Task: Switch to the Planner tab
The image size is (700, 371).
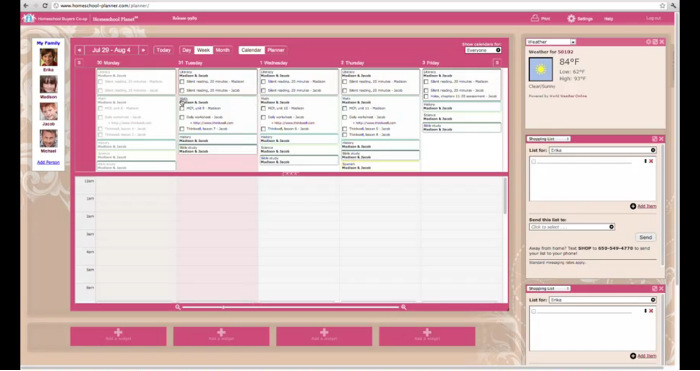Action: pyautogui.click(x=276, y=50)
